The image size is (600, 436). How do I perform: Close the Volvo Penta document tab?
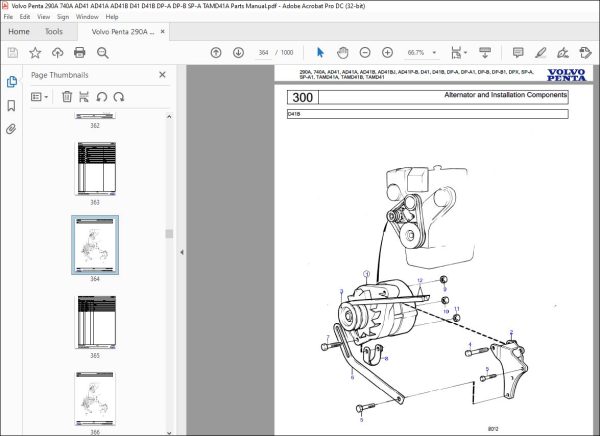[163, 31]
